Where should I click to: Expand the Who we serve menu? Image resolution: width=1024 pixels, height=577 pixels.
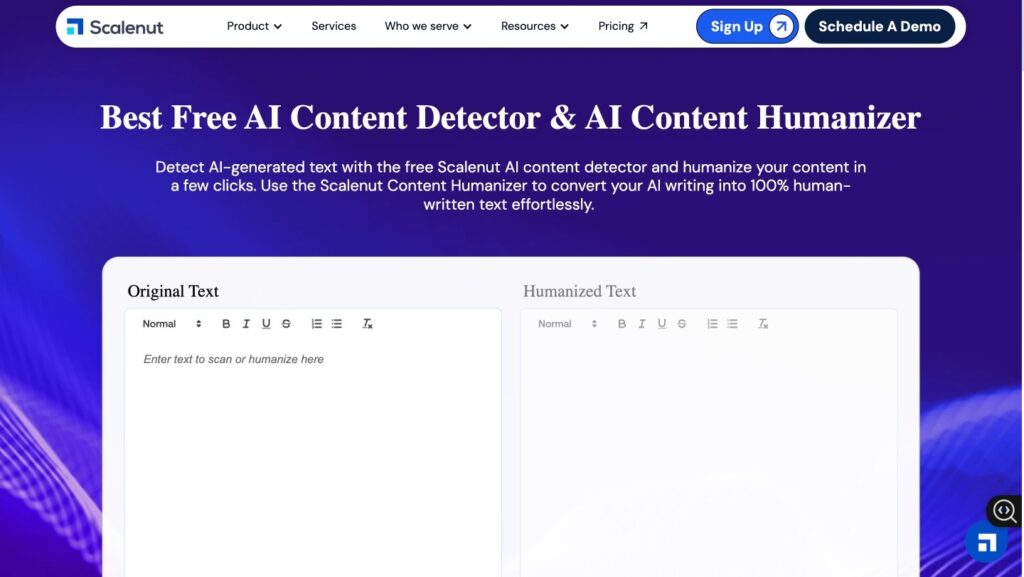(428, 26)
